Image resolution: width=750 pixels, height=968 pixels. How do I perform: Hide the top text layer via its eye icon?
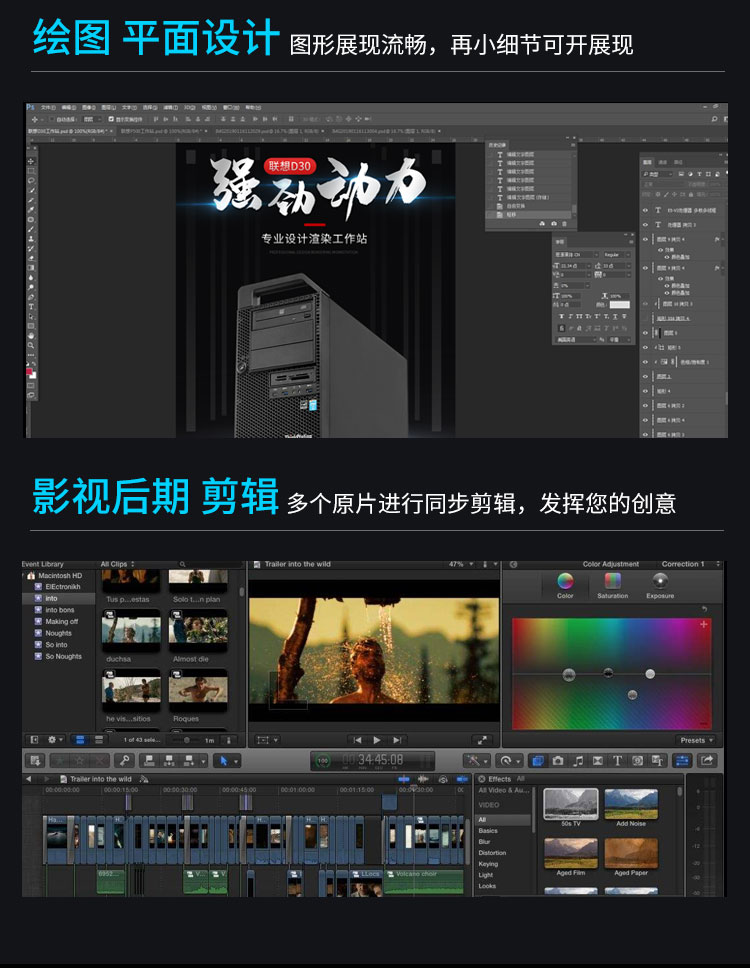point(645,210)
